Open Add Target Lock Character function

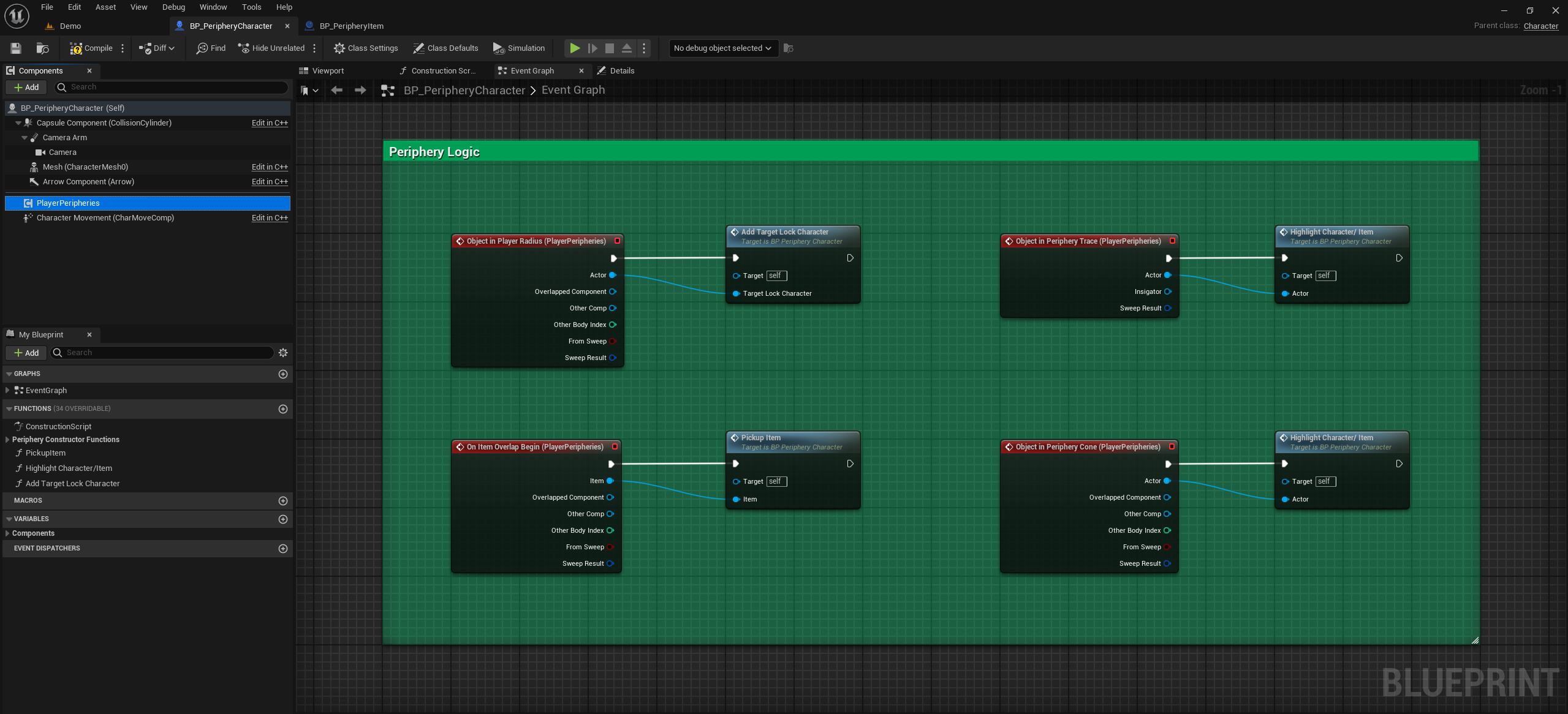[72, 484]
